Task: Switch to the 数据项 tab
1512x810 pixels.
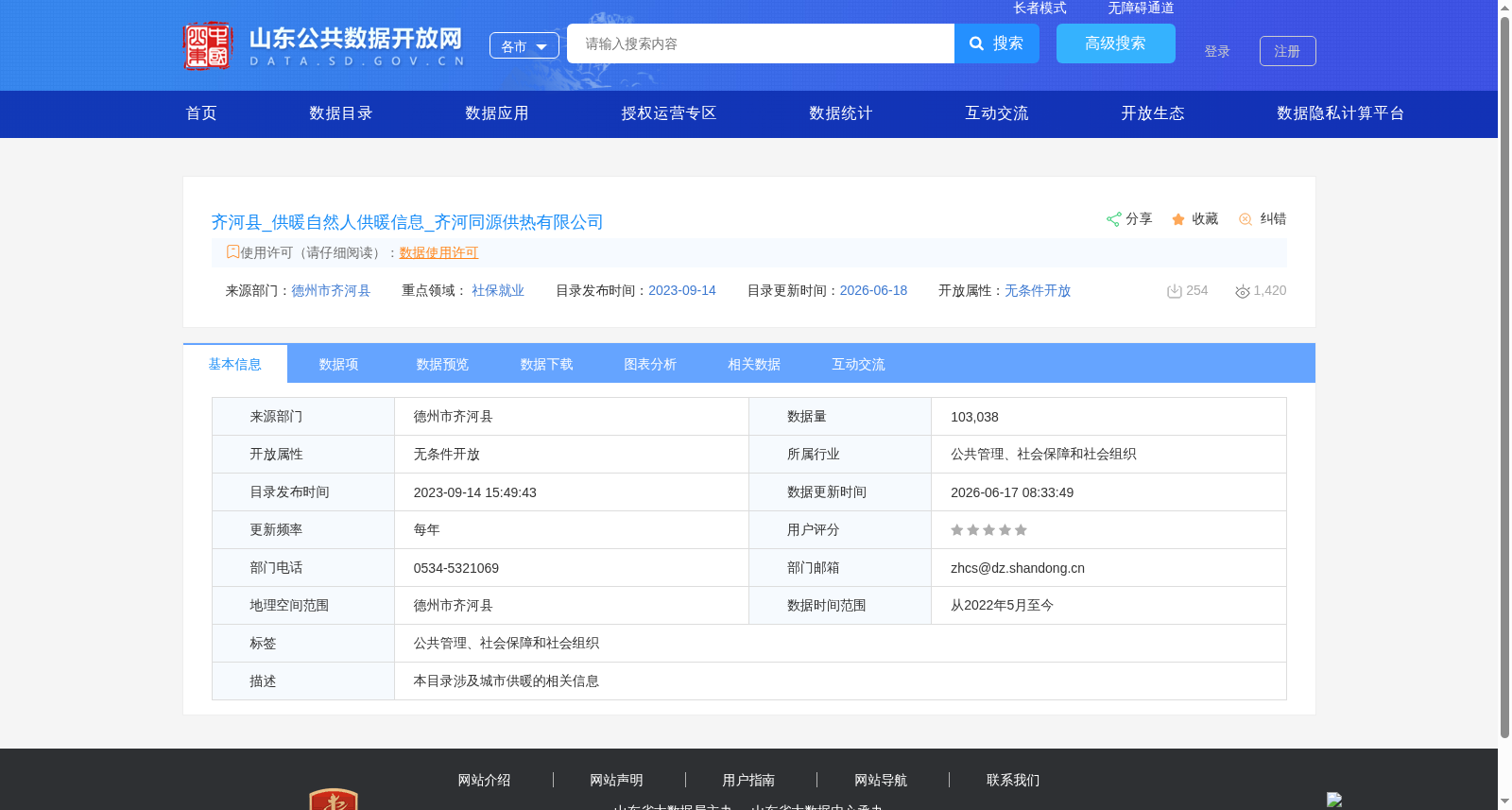Action: coord(339,364)
